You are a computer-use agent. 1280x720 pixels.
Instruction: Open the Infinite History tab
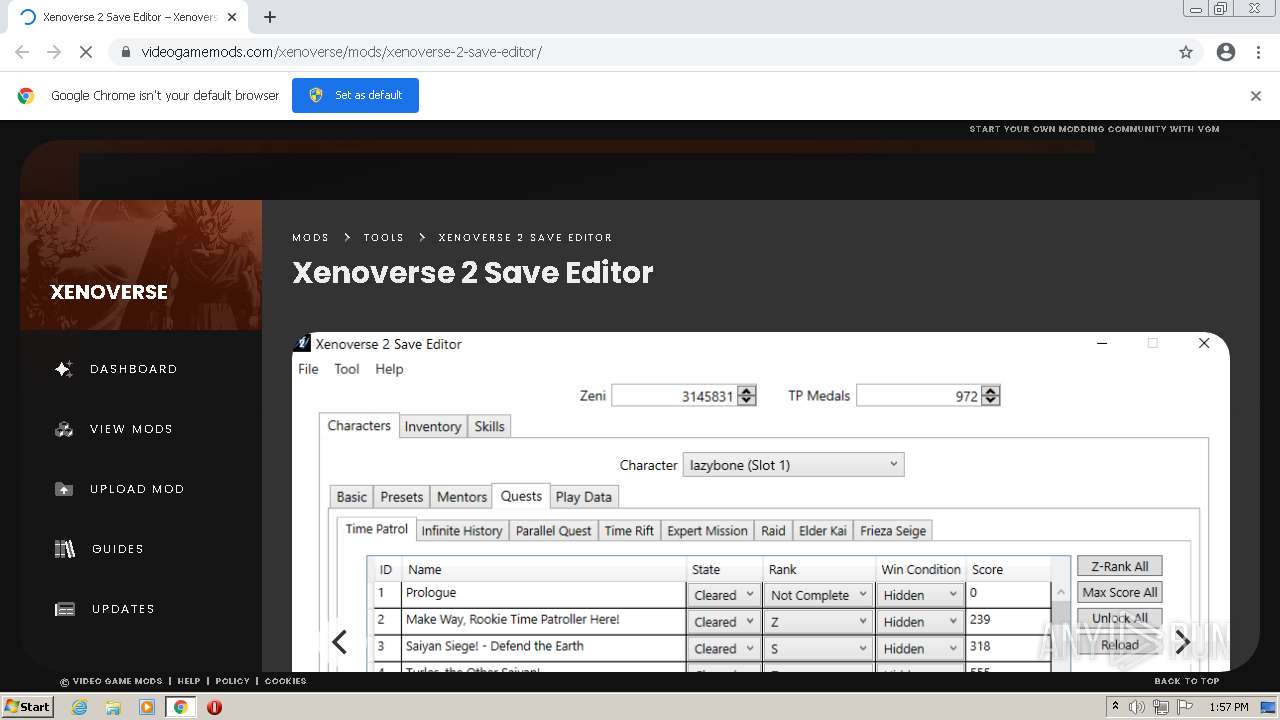pos(462,531)
